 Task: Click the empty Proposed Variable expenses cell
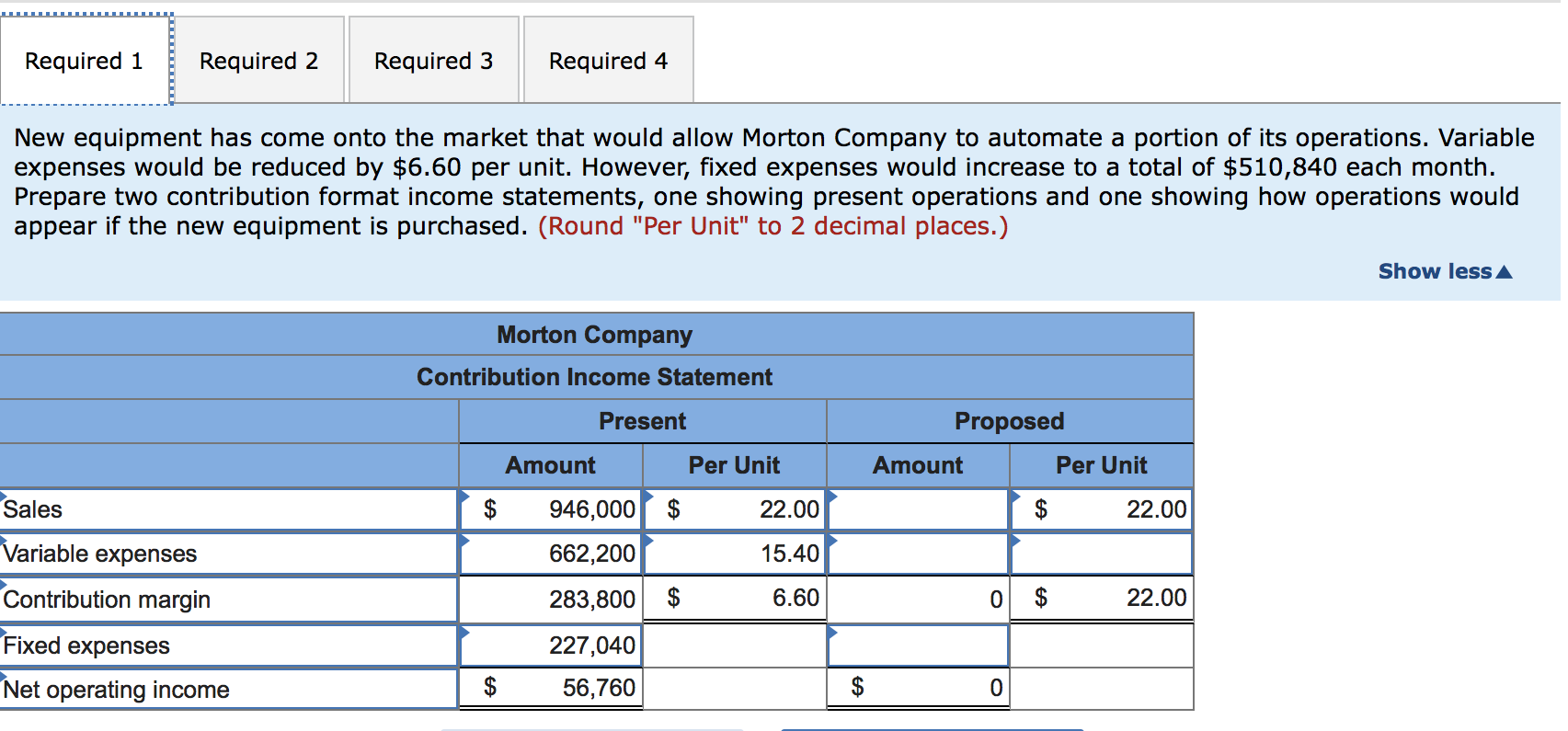(x=918, y=554)
